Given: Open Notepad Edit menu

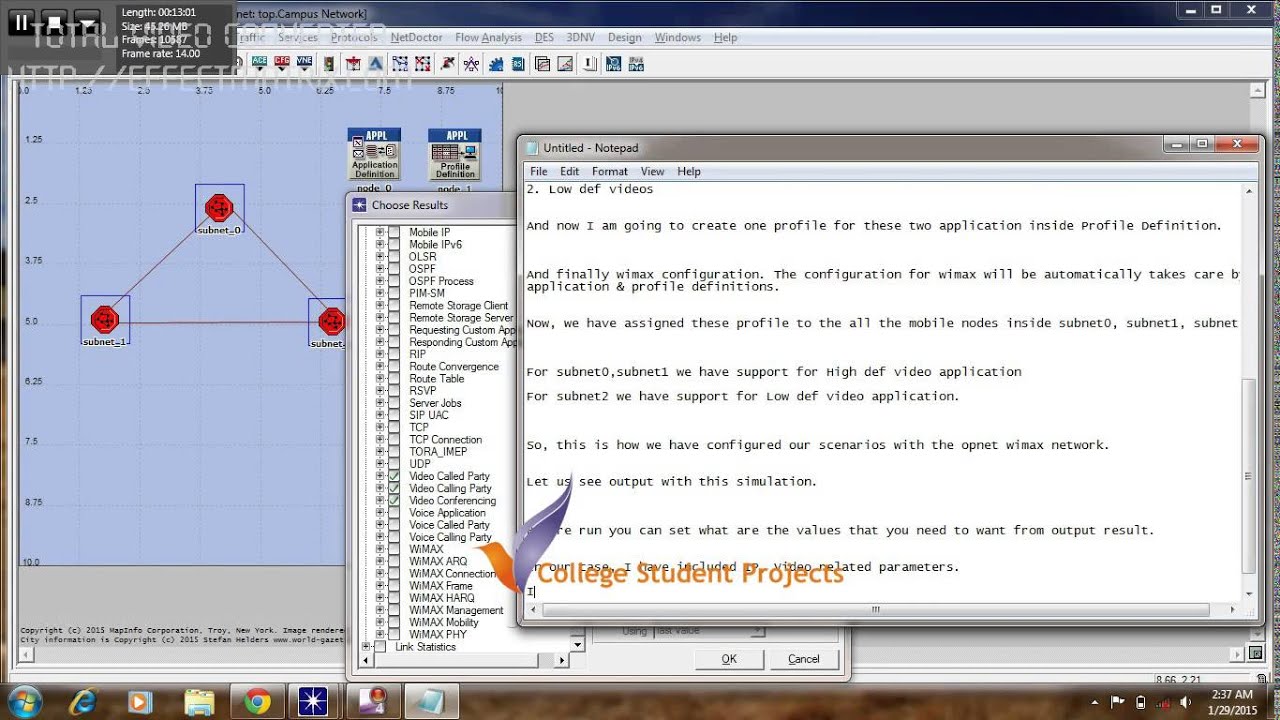Looking at the screenshot, I should click(x=569, y=171).
